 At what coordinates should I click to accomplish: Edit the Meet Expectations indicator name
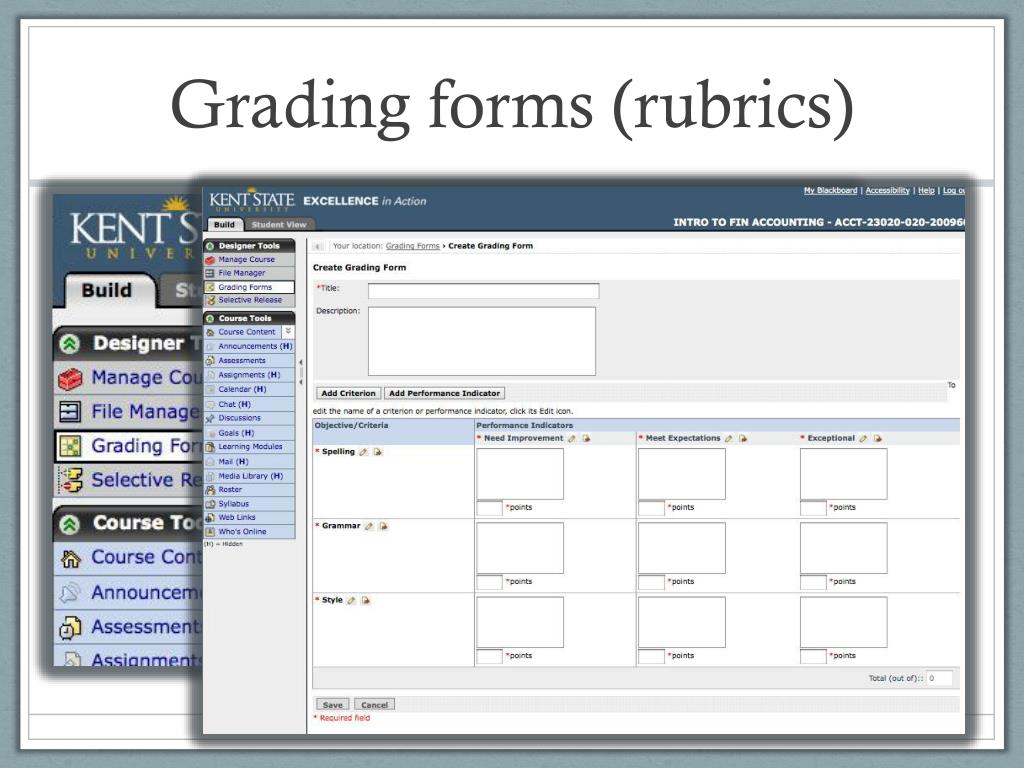pyautogui.click(x=729, y=438)
